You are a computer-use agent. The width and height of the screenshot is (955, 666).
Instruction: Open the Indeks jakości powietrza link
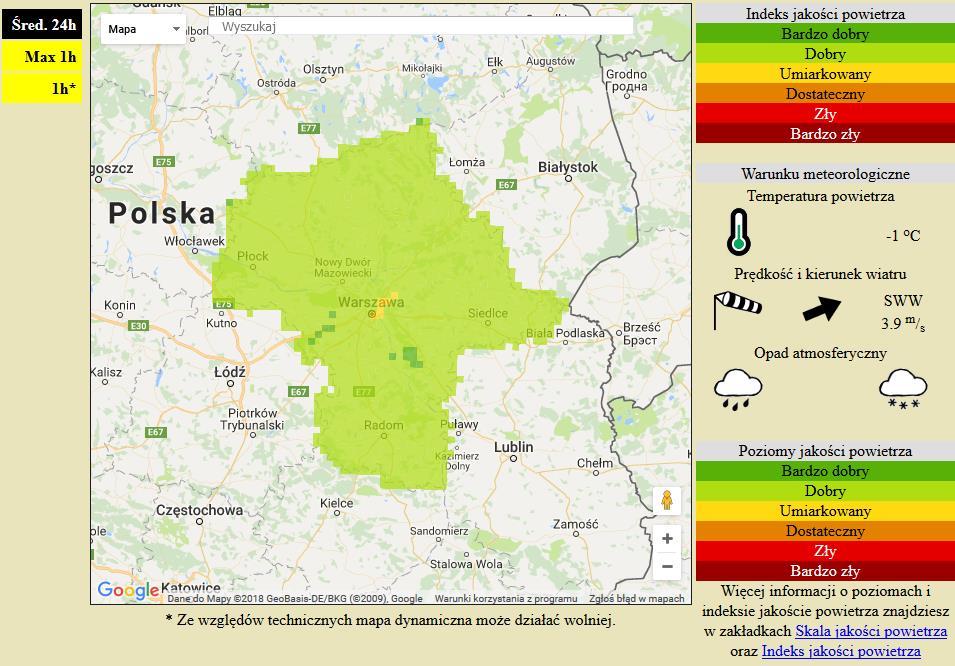(841, 651)
